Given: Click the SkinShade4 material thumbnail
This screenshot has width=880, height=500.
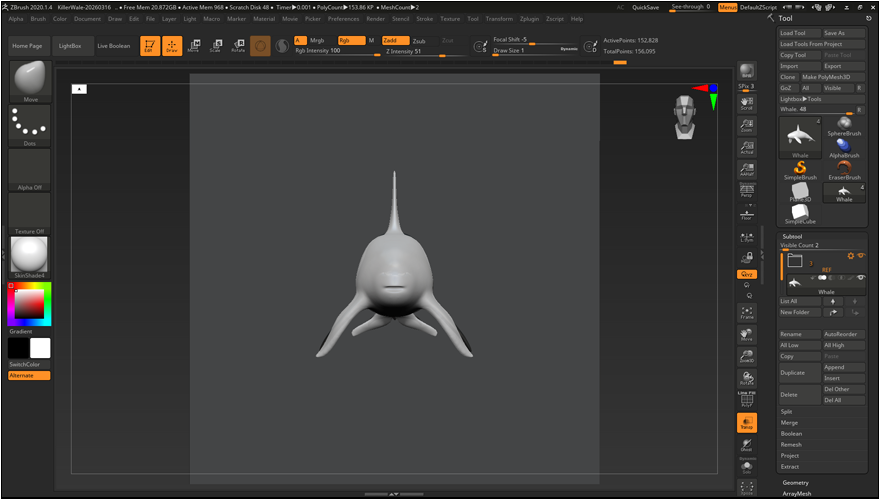Looking at the screenshot, I should [x=29, y=256].
